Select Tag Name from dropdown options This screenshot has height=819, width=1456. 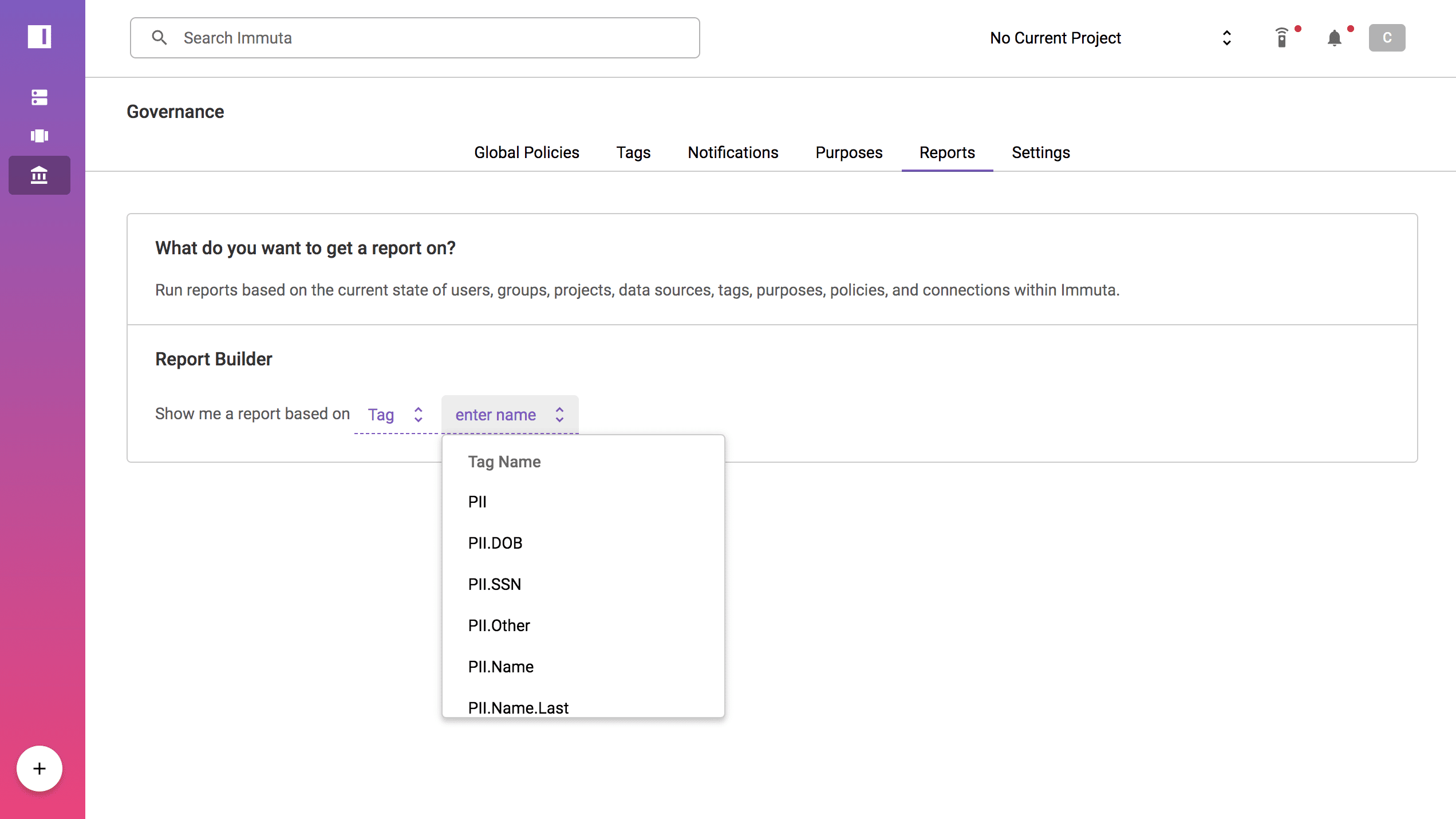(504, 461)
